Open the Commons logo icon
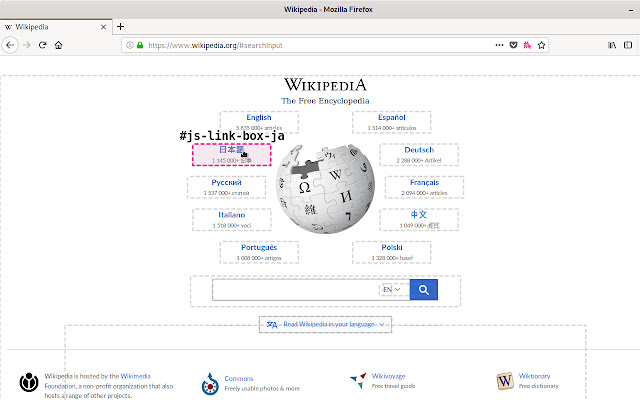The height and width of the screenshot is (400, 640). [210, 383]
